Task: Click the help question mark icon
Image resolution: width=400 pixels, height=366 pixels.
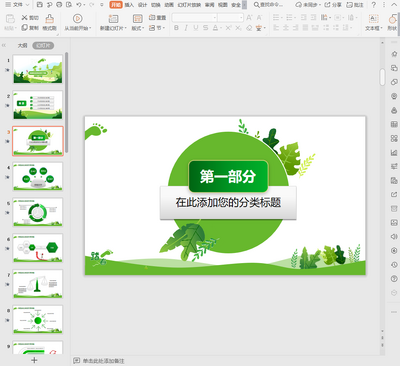Action: (374, 5)
